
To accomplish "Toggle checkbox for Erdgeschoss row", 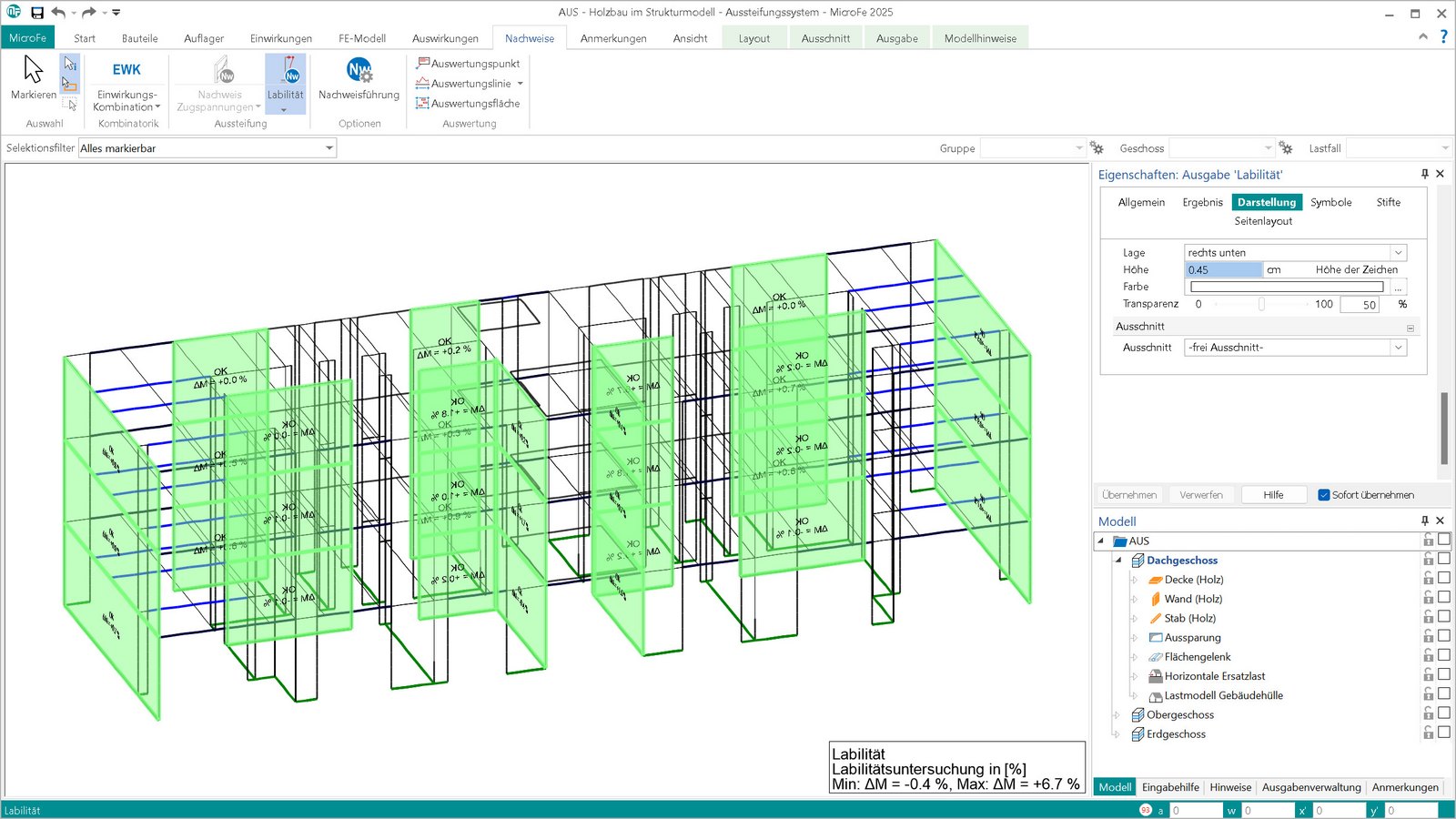I will coord(1443,733).
